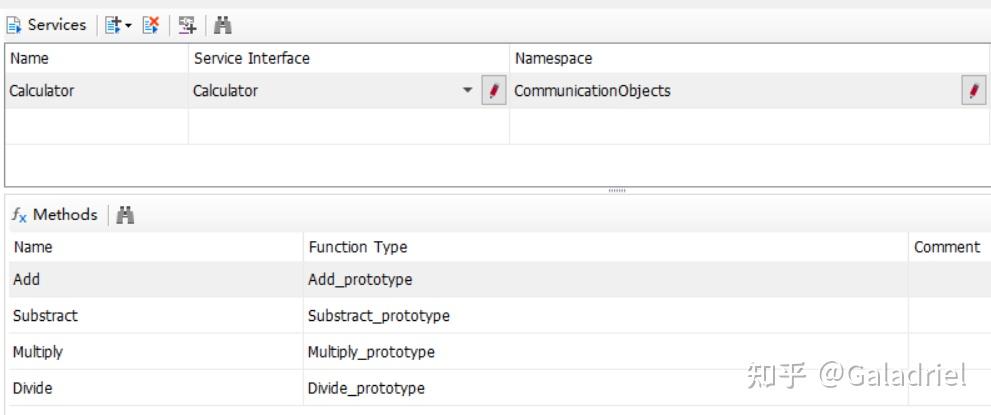Click the Services panel document icon
This screenshot has width=991, height=415.
pos(14,25)
